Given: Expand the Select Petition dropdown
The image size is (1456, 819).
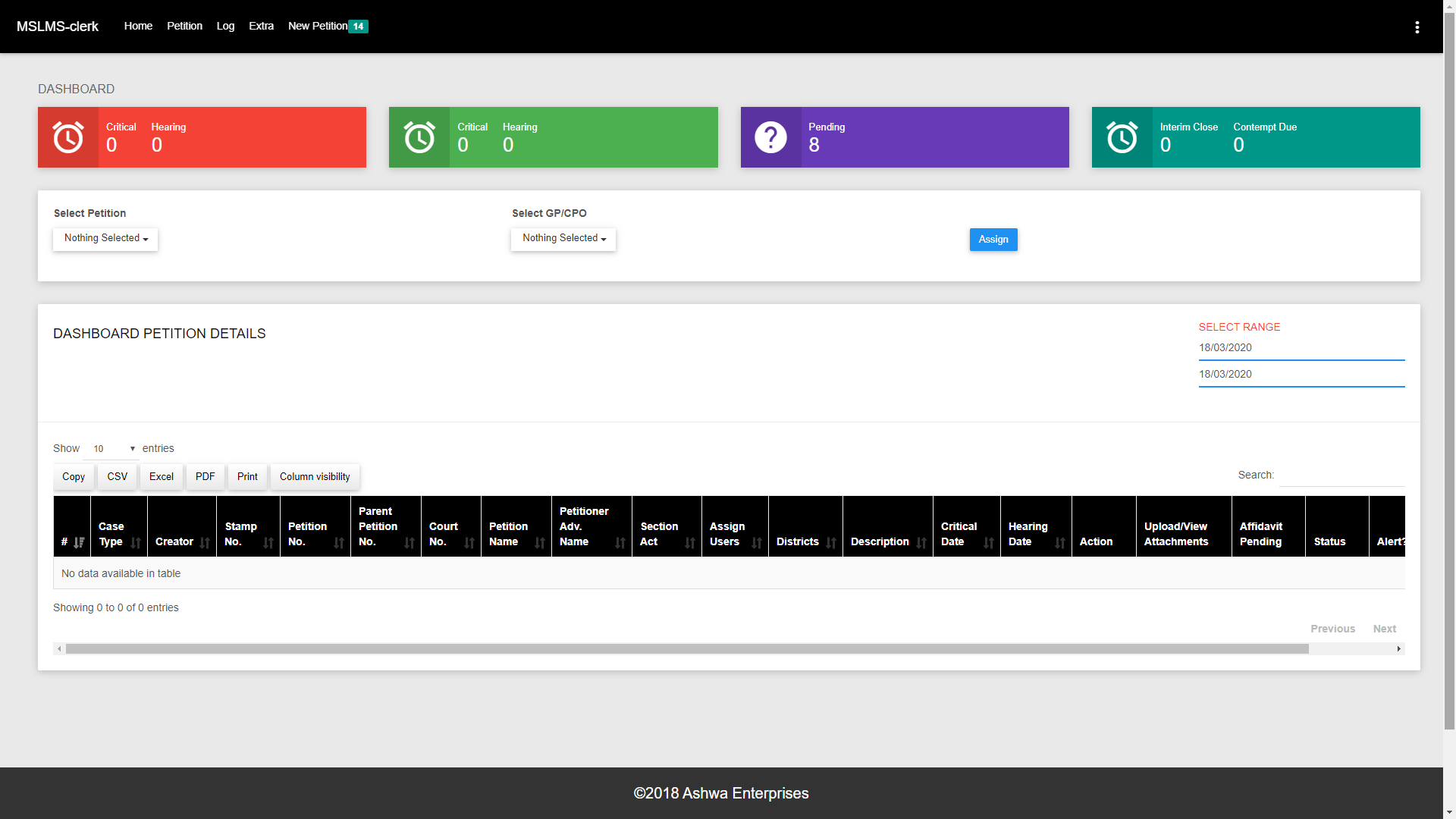Looking at the screenshot, I should 105,239.
